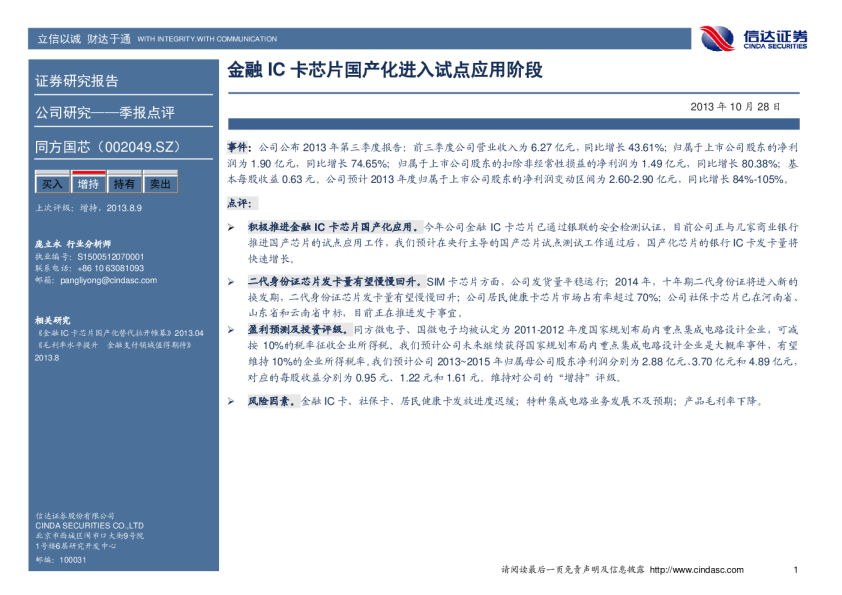Click the arrow bullet beside 风险因素

pyautogui.click(x=231, y=401)
